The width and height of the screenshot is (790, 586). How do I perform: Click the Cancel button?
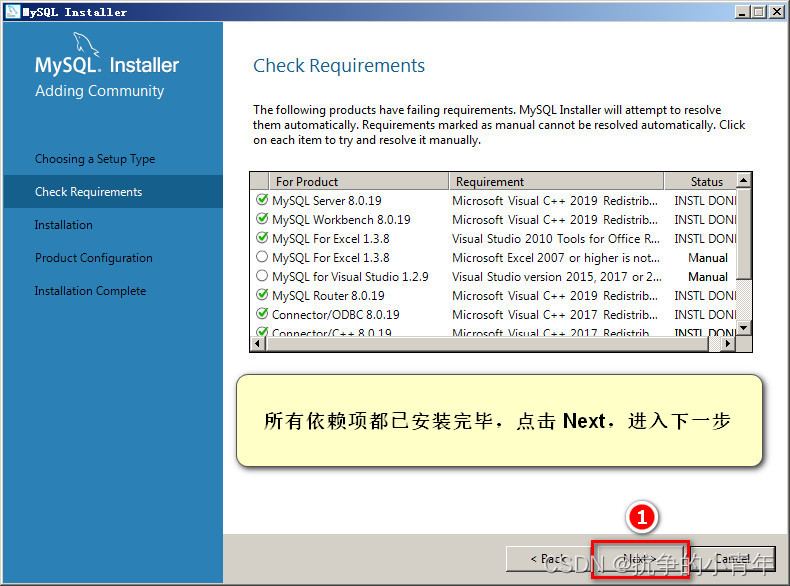click(x=733, y=559)
